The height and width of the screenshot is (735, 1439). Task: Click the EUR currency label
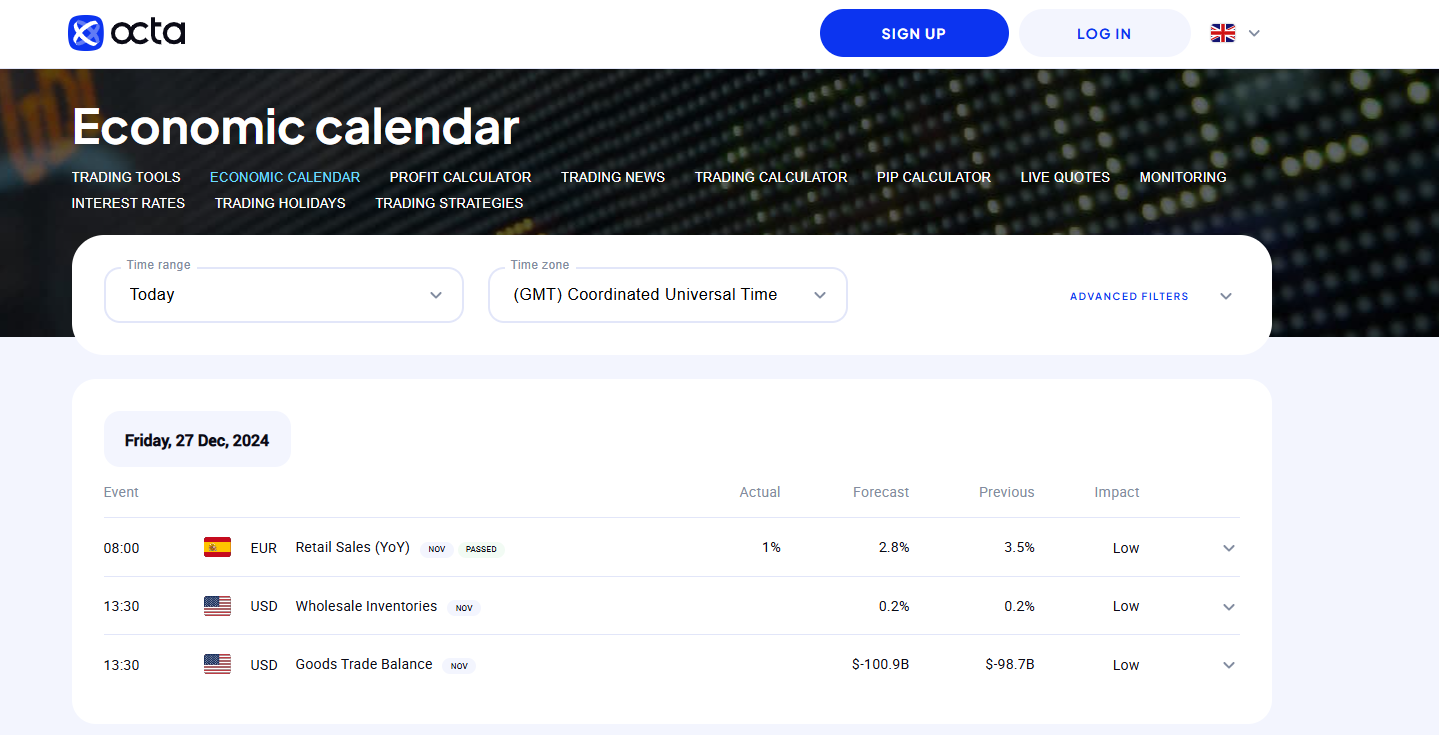click(264, 548)
